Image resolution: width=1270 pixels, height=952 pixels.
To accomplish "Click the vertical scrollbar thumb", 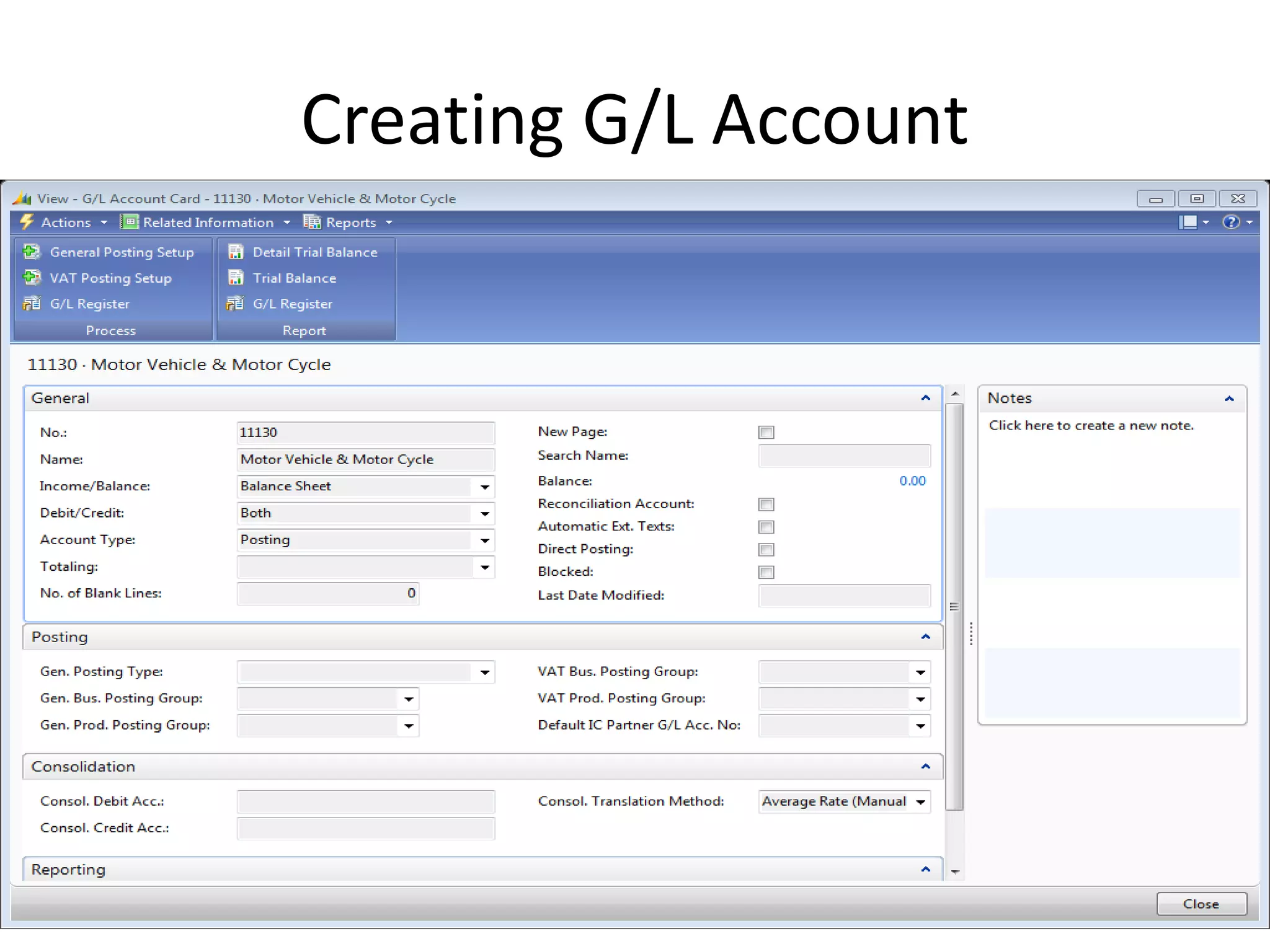I will (x=954, y=606).
